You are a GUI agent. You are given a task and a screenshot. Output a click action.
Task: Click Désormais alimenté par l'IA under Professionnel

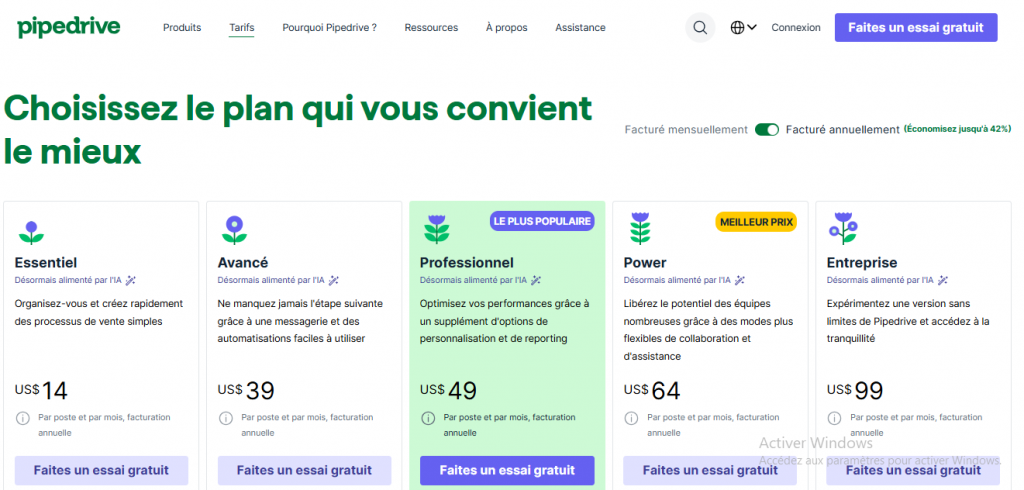pos(473,280)
